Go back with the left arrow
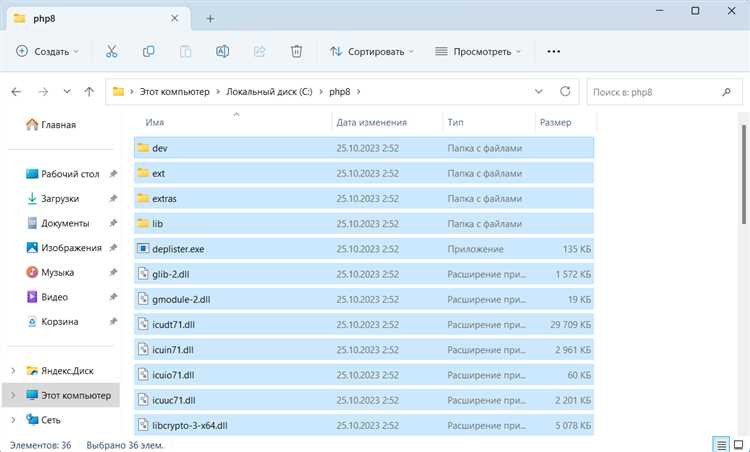Screen dimensions: 750x452 click(16, 91)
